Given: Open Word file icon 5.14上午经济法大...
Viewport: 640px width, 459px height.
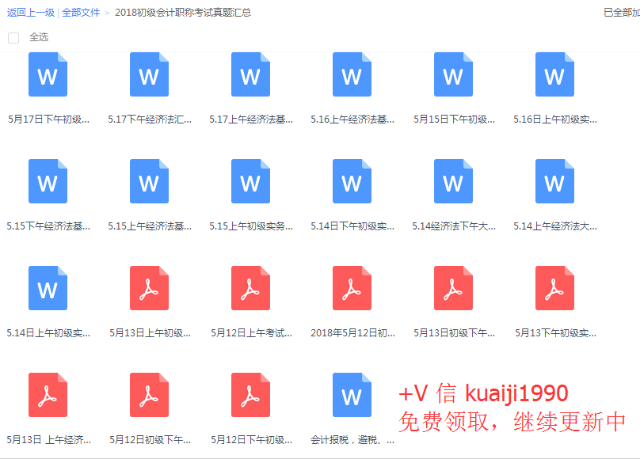Looking at the screenshot, I should (555, 182).
